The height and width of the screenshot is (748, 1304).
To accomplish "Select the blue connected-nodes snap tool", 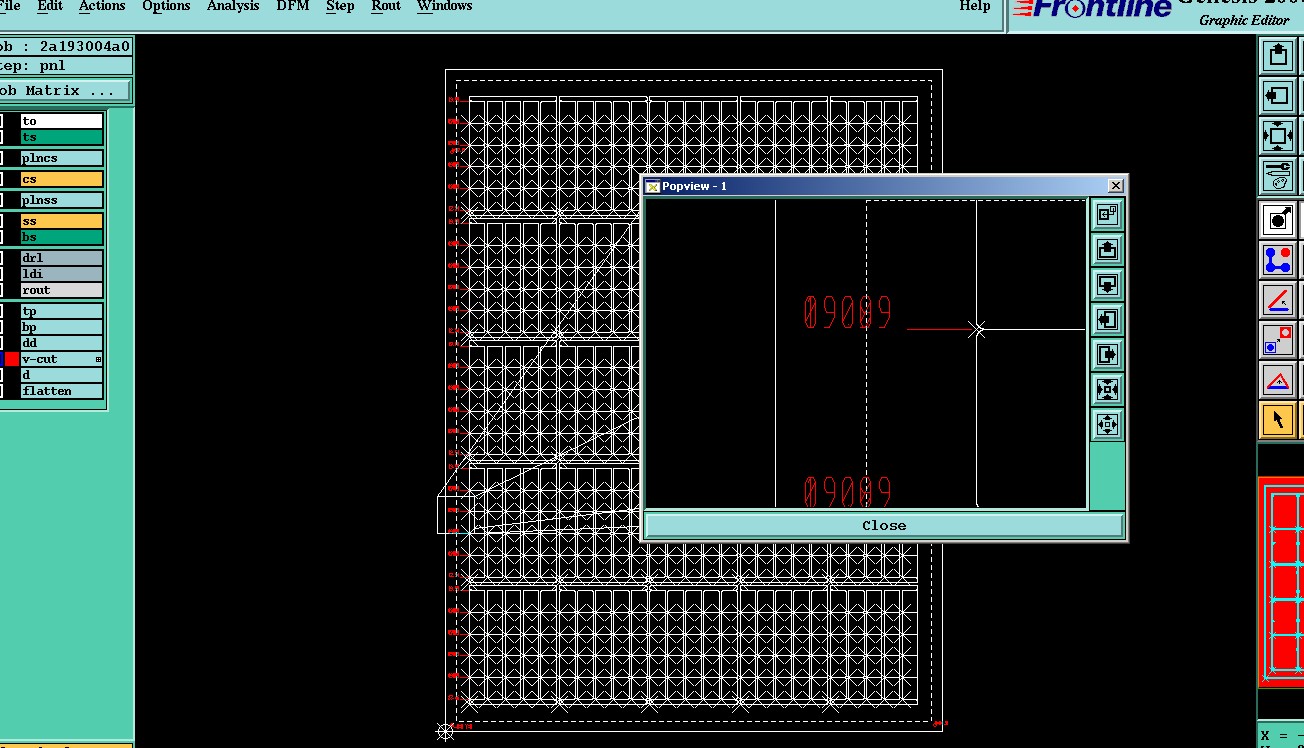I will pyautogui.click(x=1278, y=260).
